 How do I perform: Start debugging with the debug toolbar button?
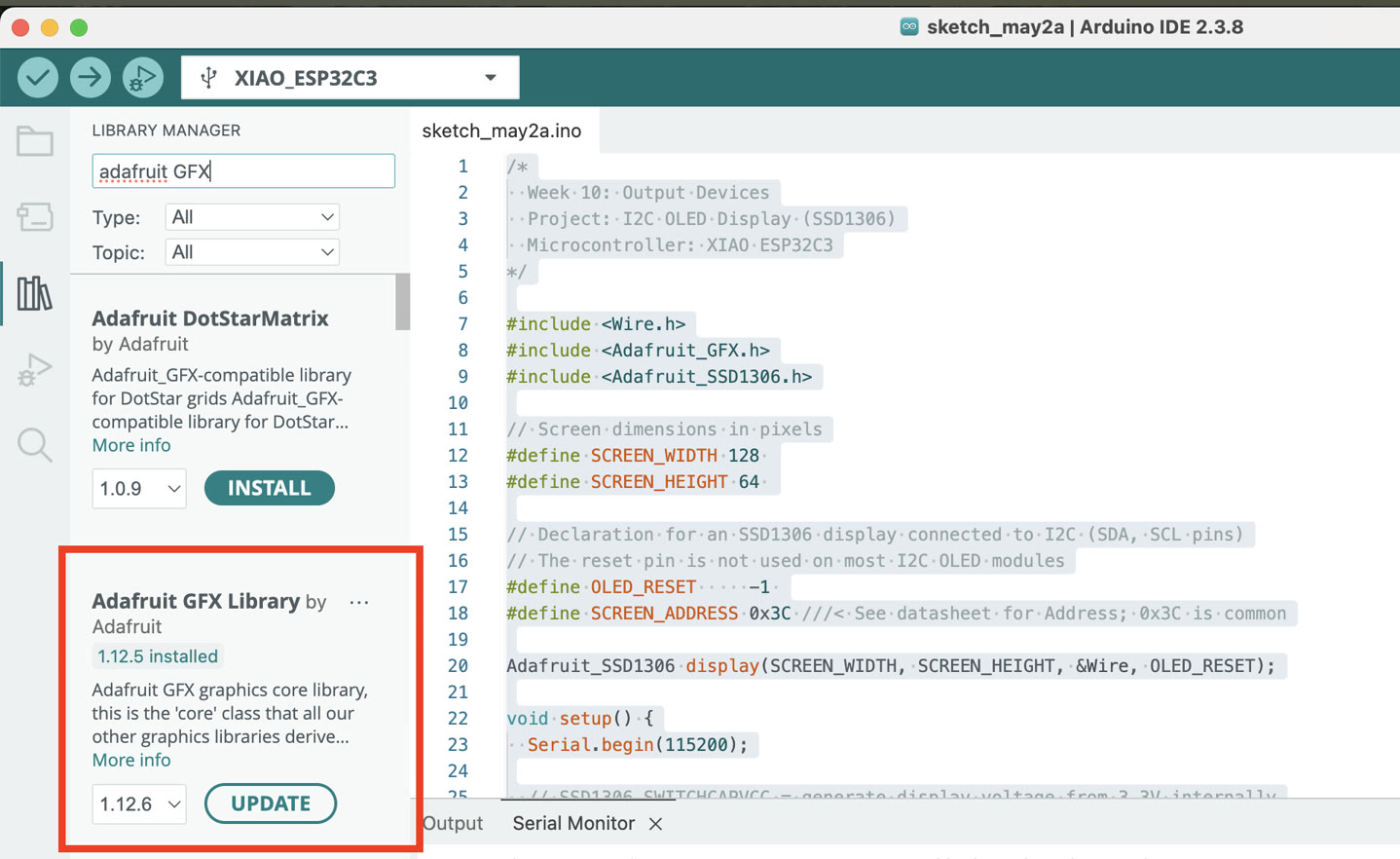click(142, 78)
